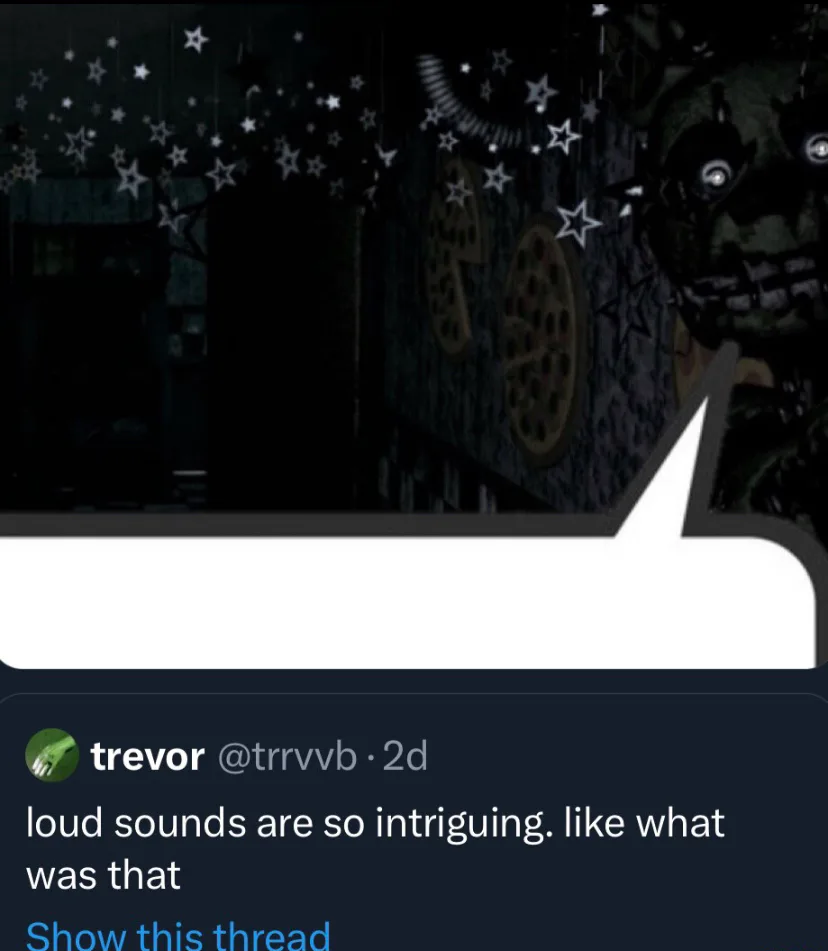Open the quoted tweet text about loud sounds
Image resolution: width=828 pixels, height=951 pixels.
pyautogui.click(x=375, y=849)
